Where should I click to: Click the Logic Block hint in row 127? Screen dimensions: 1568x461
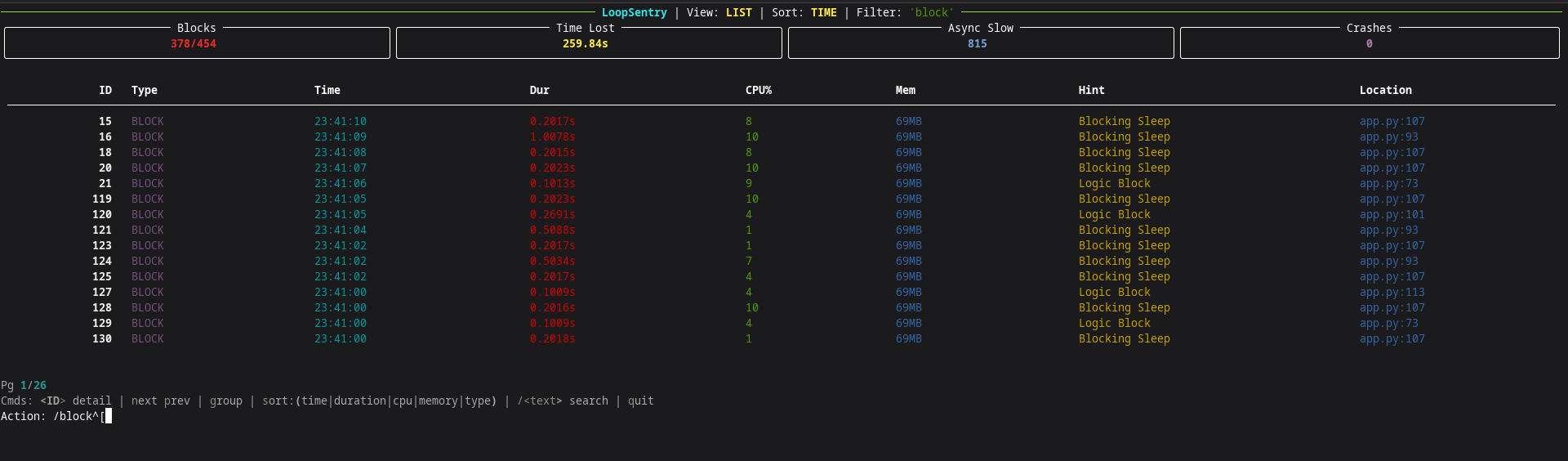(1115, 293)
